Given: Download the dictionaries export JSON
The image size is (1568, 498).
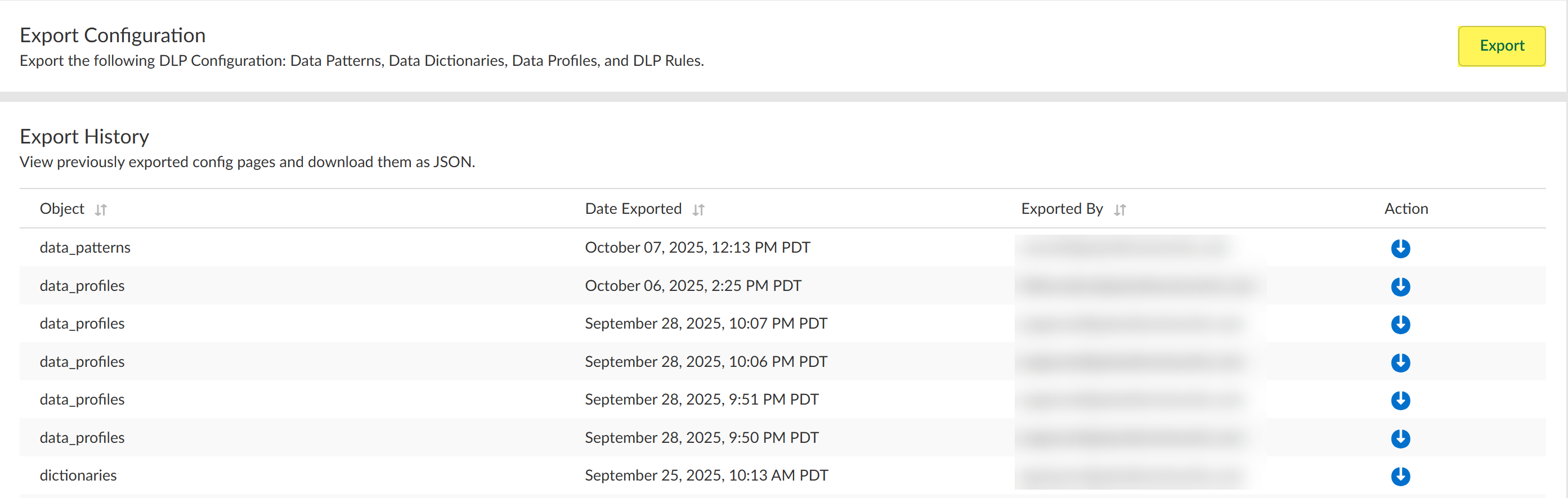Looking at the screenshot, I should click(1400, 476).
